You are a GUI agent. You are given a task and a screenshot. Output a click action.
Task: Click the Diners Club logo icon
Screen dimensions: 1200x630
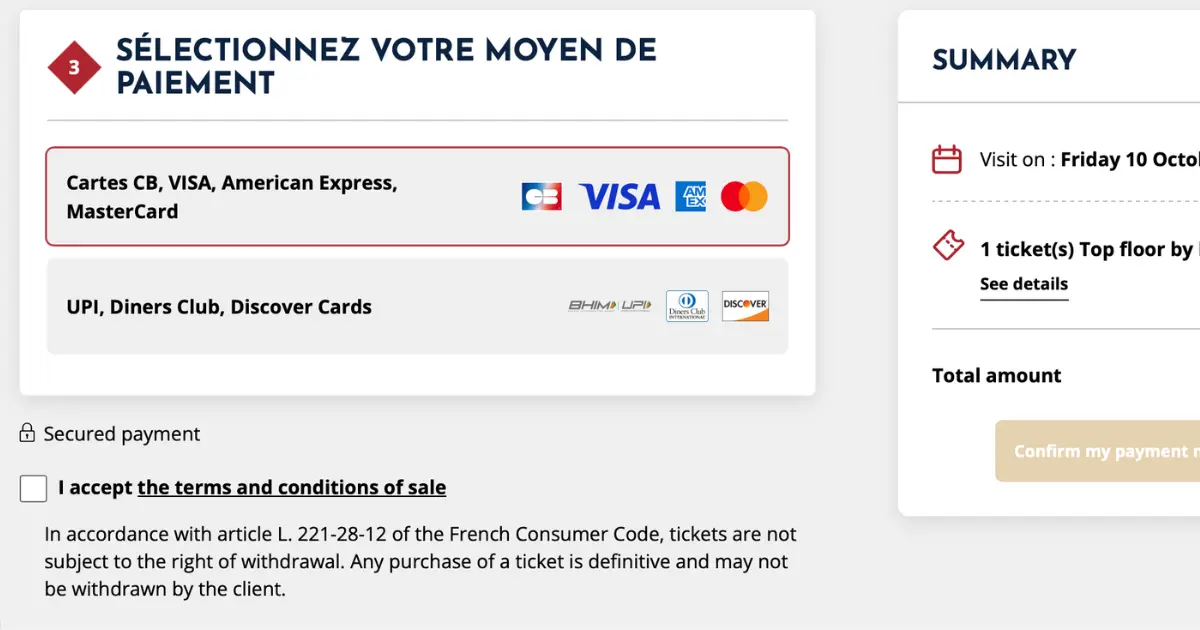pos(687,306)
